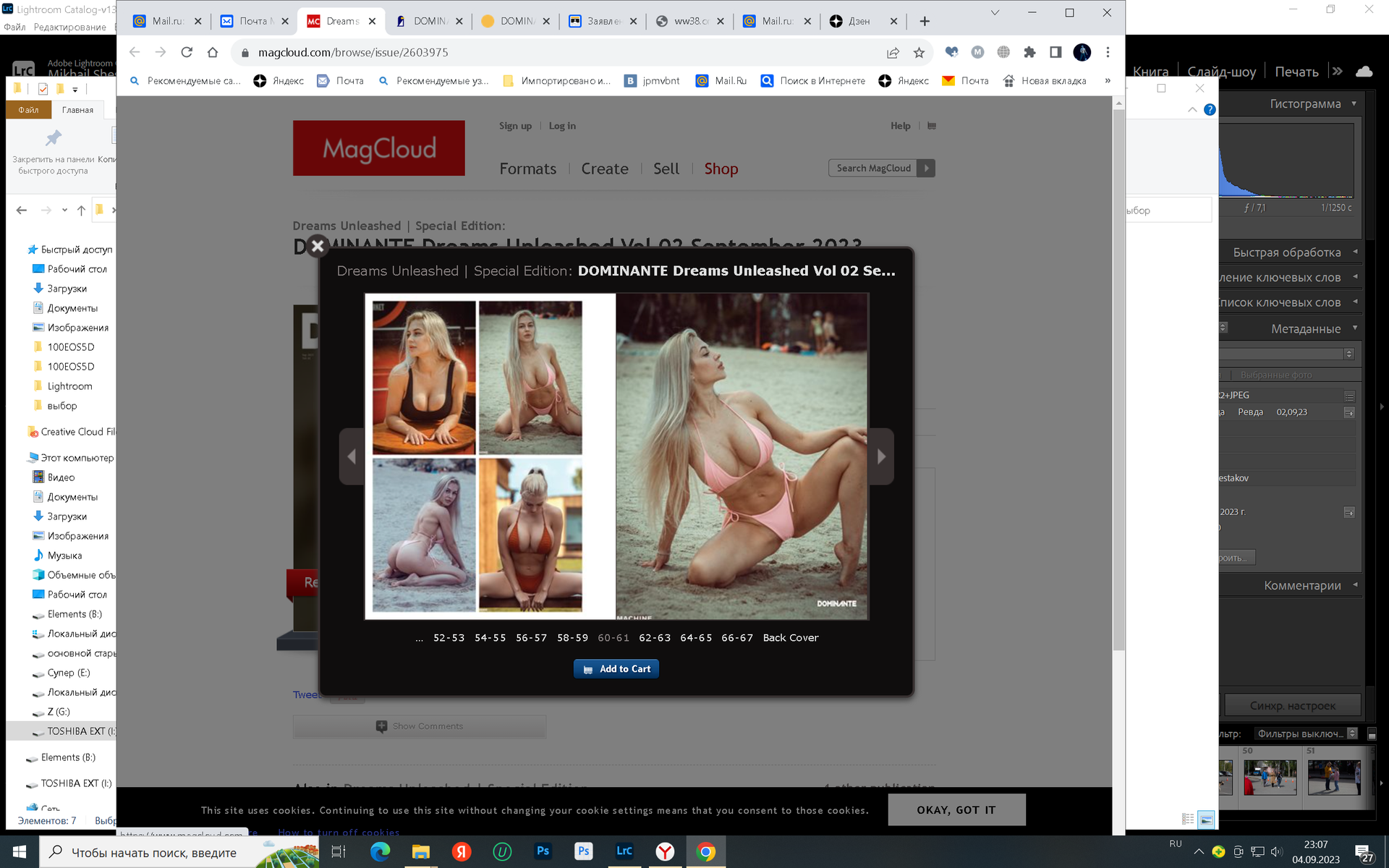Open Windows Task View button
Viewport: 1389px width, 868px height.
(x=338, y=852)
